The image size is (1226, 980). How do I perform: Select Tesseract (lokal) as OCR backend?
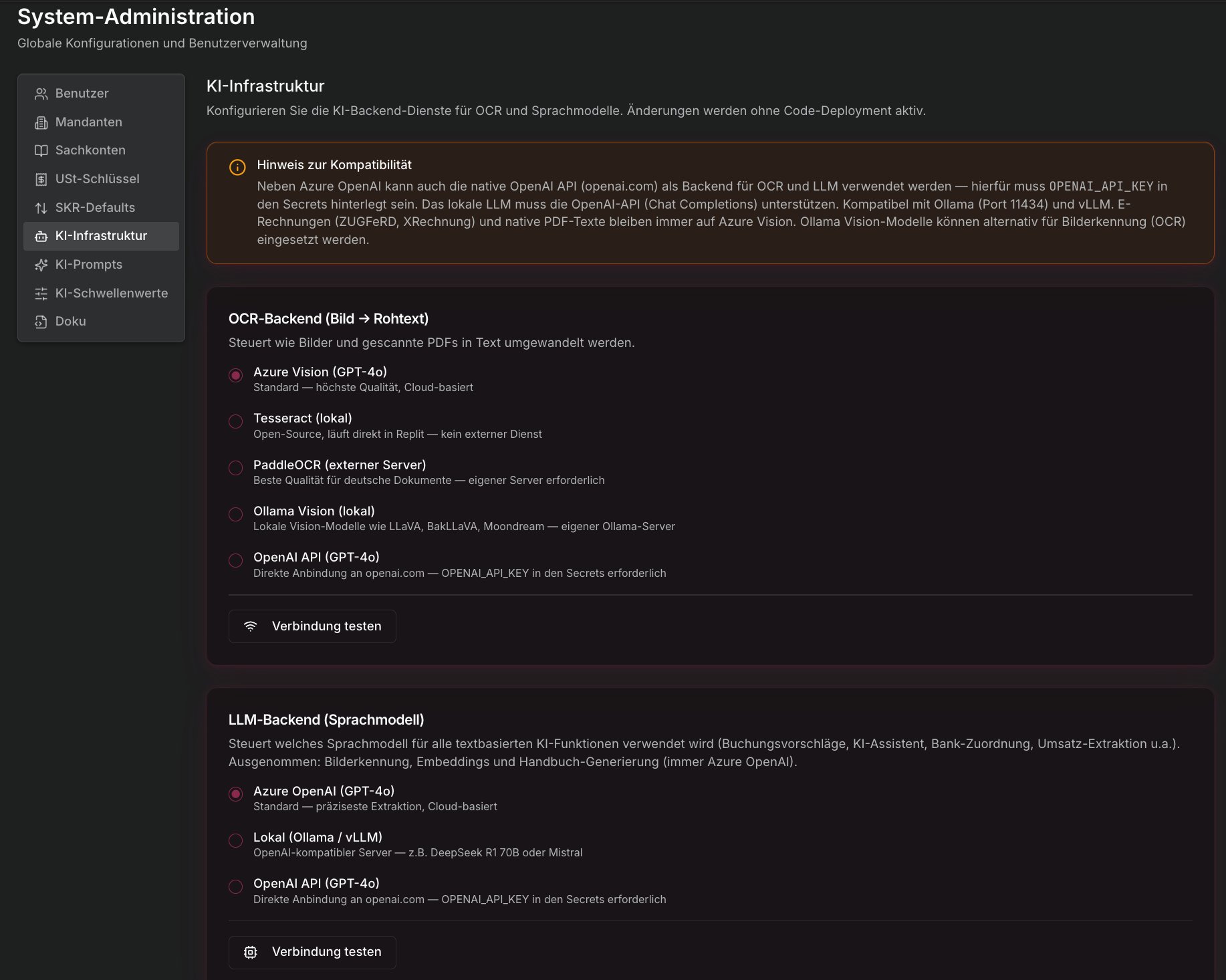click(235, 422)
